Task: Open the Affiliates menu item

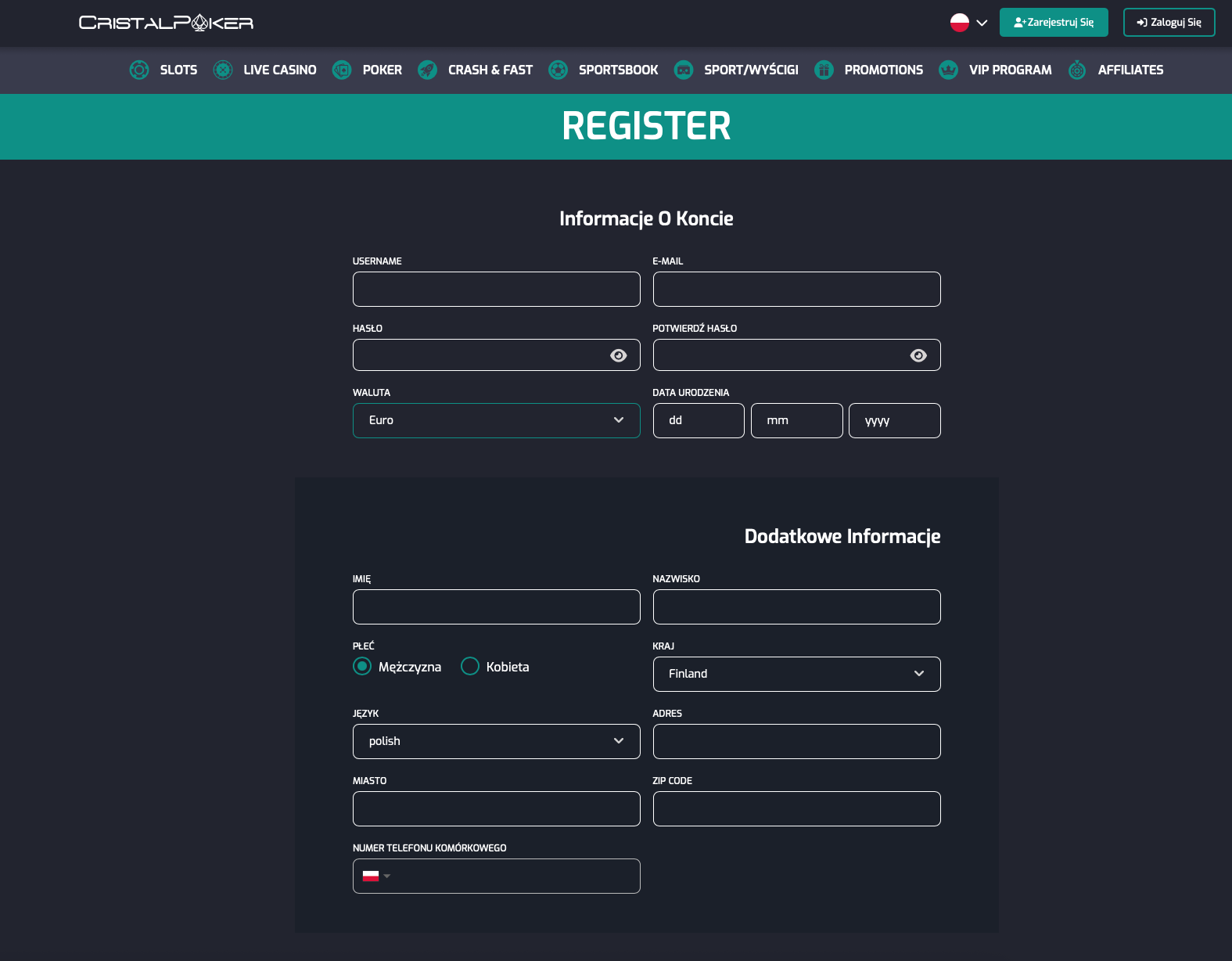Action: pyautogui.click(x=1130, y=70)
